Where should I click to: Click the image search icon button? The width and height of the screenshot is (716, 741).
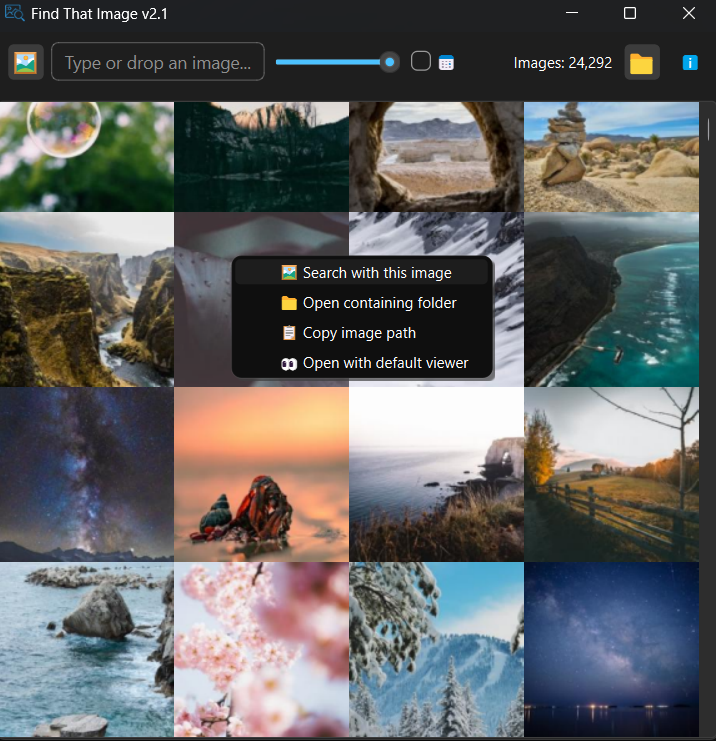26,62
